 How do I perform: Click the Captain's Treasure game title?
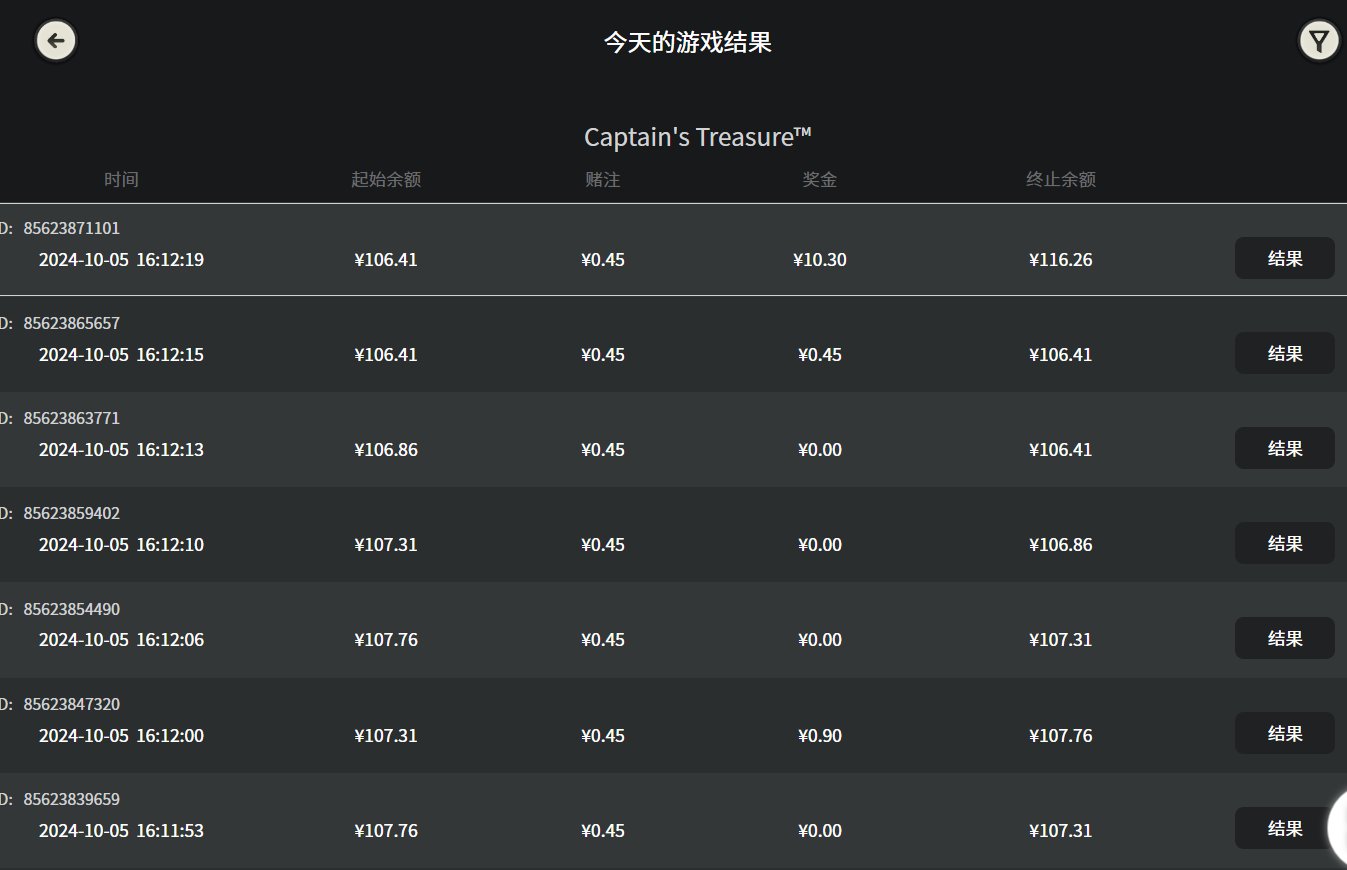coord(697,137)
